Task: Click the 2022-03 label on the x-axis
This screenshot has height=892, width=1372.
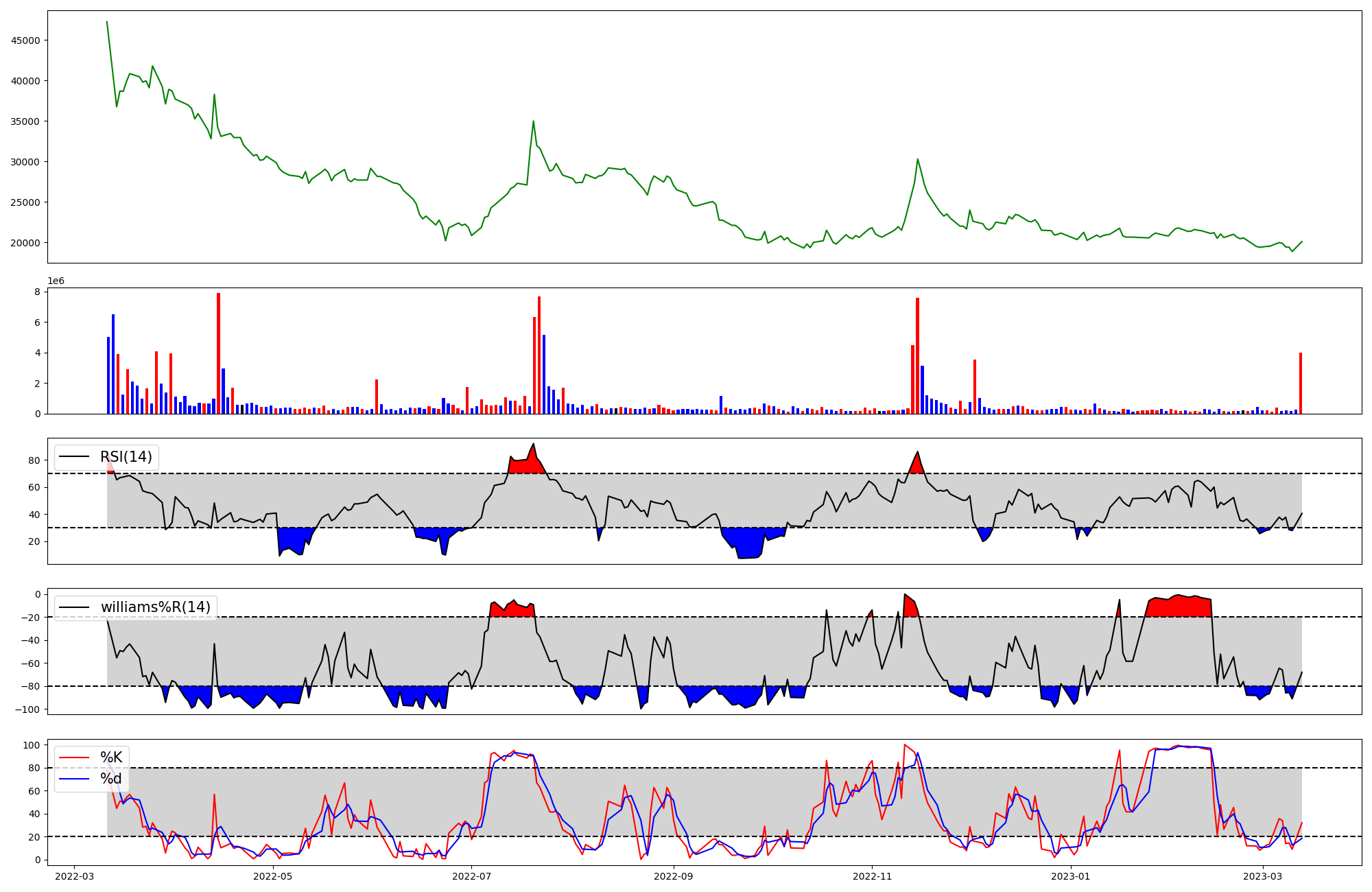Action: coord(74,876)
